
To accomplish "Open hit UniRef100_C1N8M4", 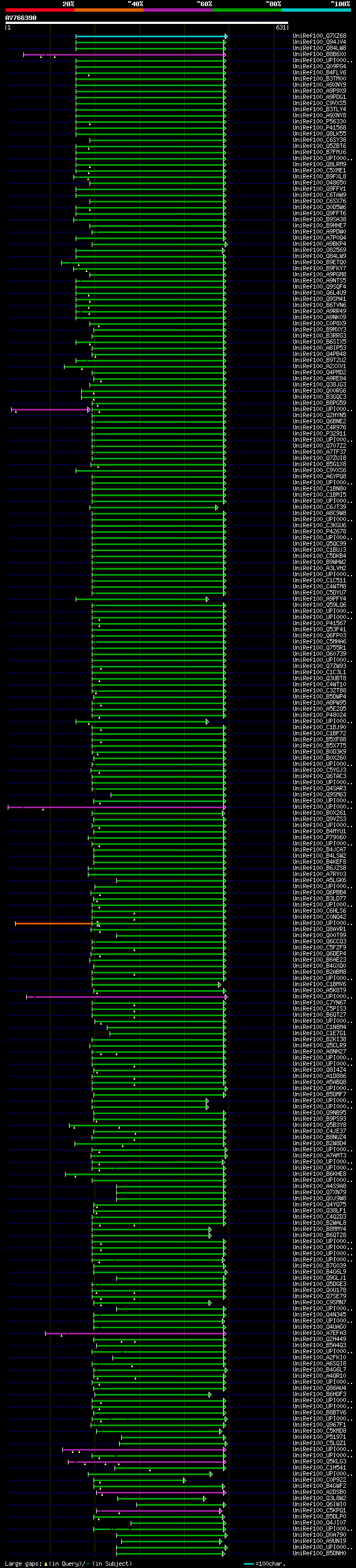I will click(x=319, y=1027).
